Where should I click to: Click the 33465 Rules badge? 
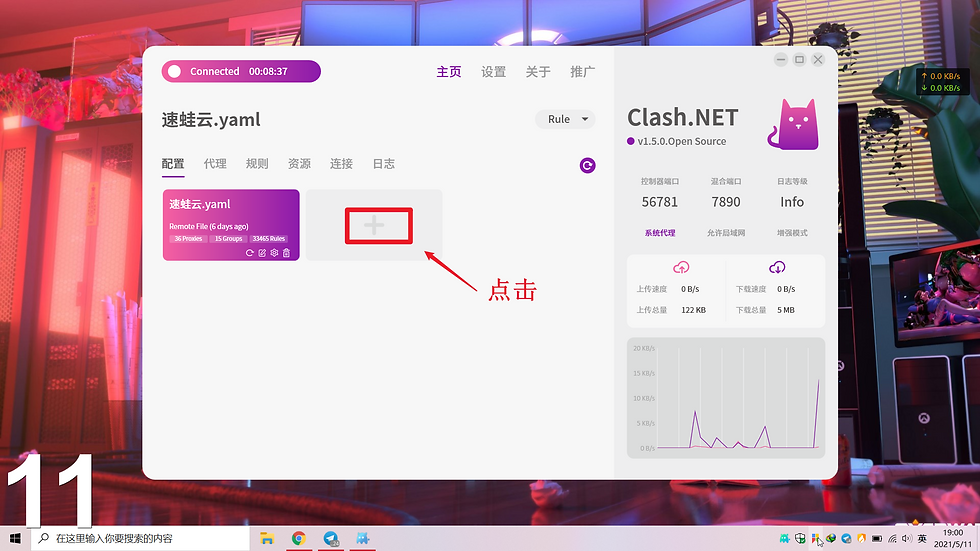tap(269, 239)
